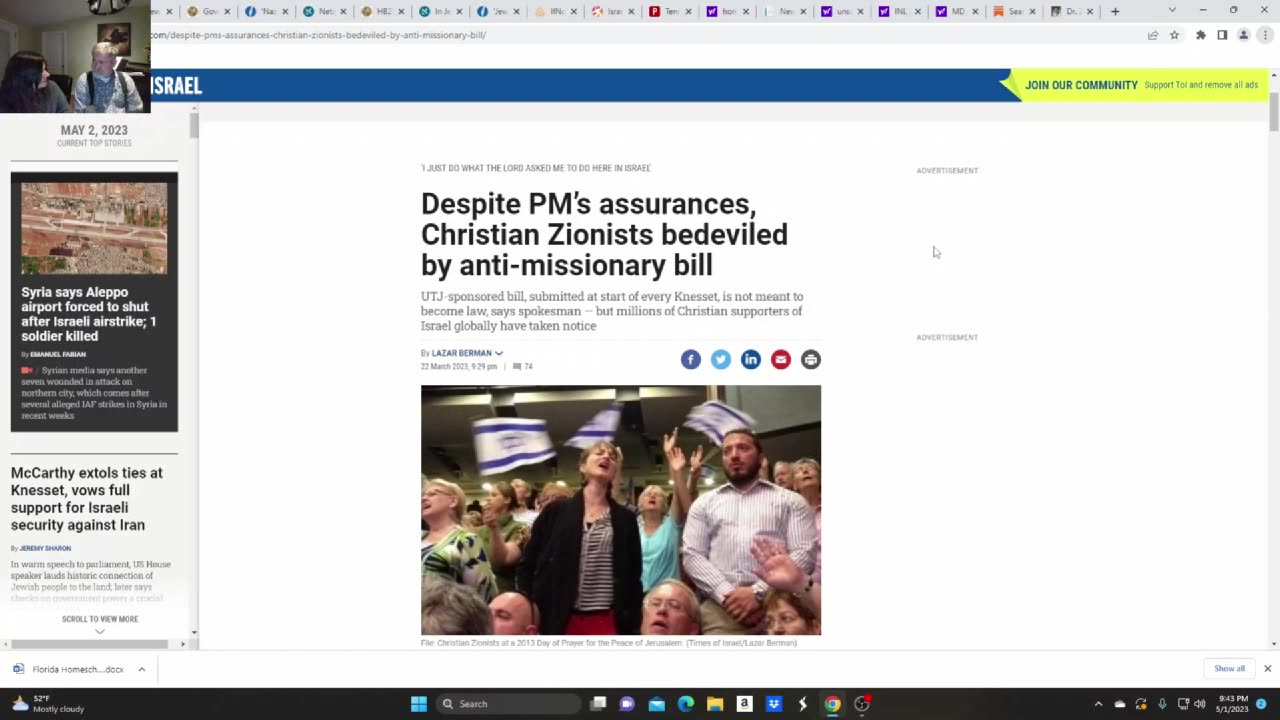Click the microphone tray icon
This screenshot has width=1280, height=720.
1162,704
